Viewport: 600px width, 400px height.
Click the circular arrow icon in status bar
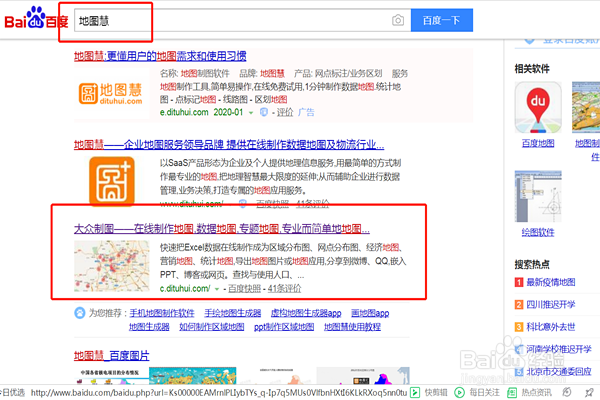(x=567, y=392)
